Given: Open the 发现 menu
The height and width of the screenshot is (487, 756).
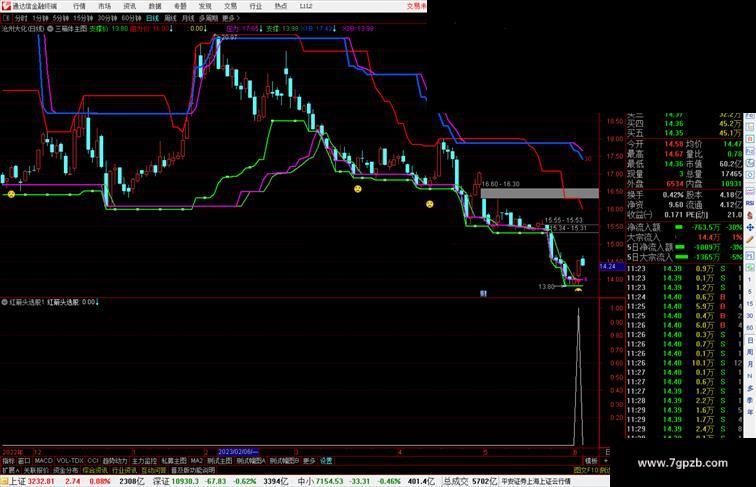Looking at the screenshot, I should pyautogui.click(x=205, y=6).
